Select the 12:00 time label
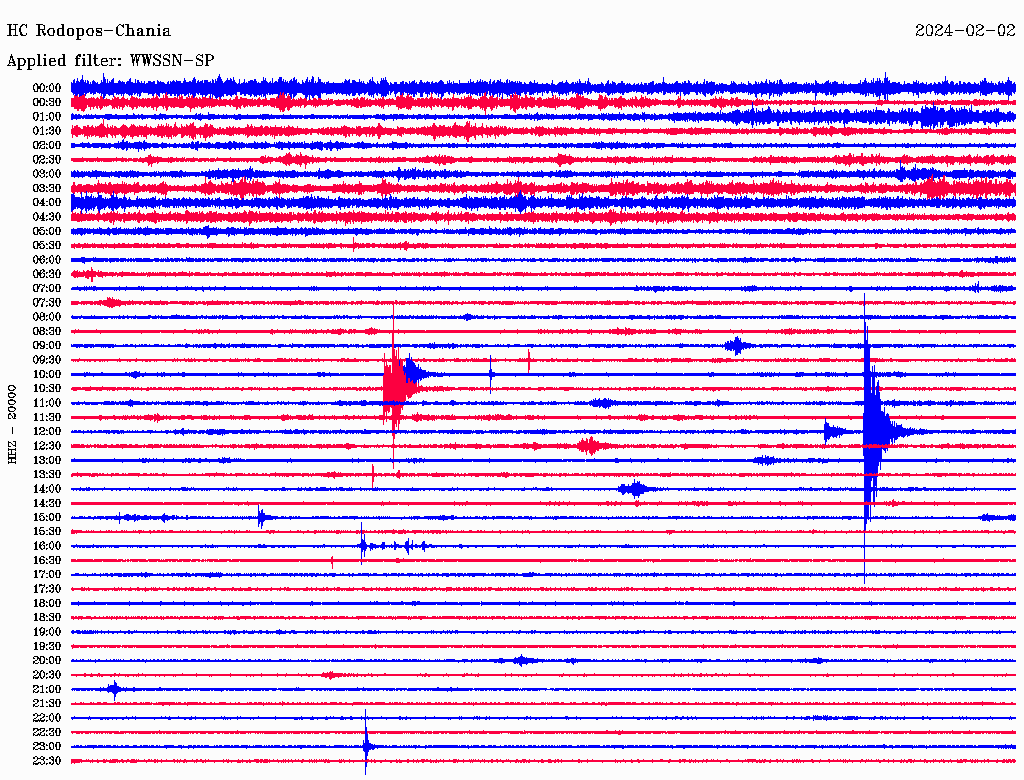The height and width of the screenshot is (780, 1024). click(47, 431)
